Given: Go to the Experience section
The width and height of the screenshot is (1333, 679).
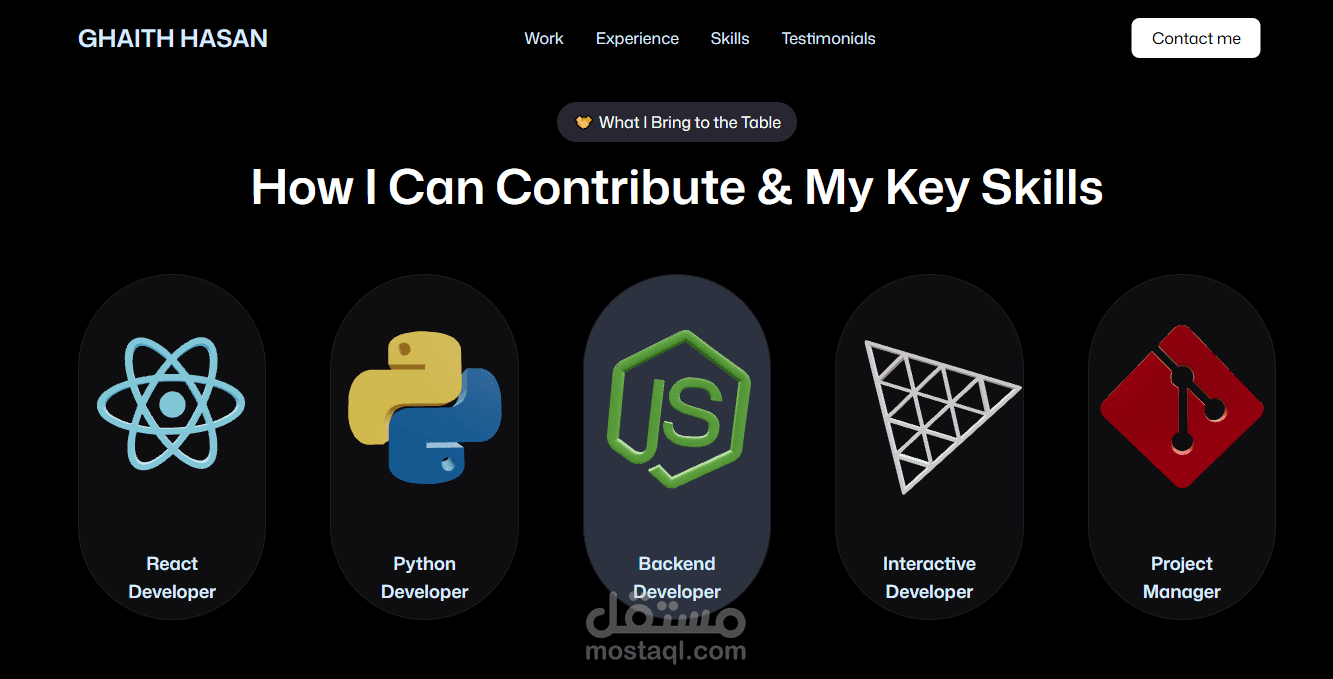Looking at the screenshot, I should [637, 38].
